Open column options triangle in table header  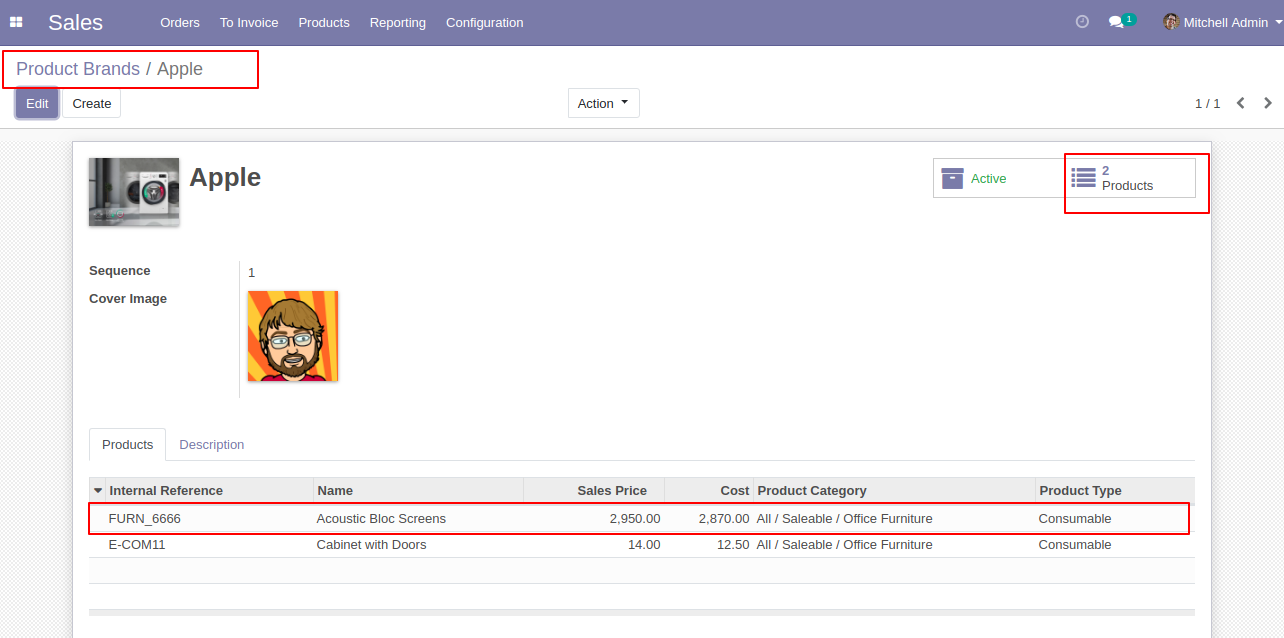point(97,490)
